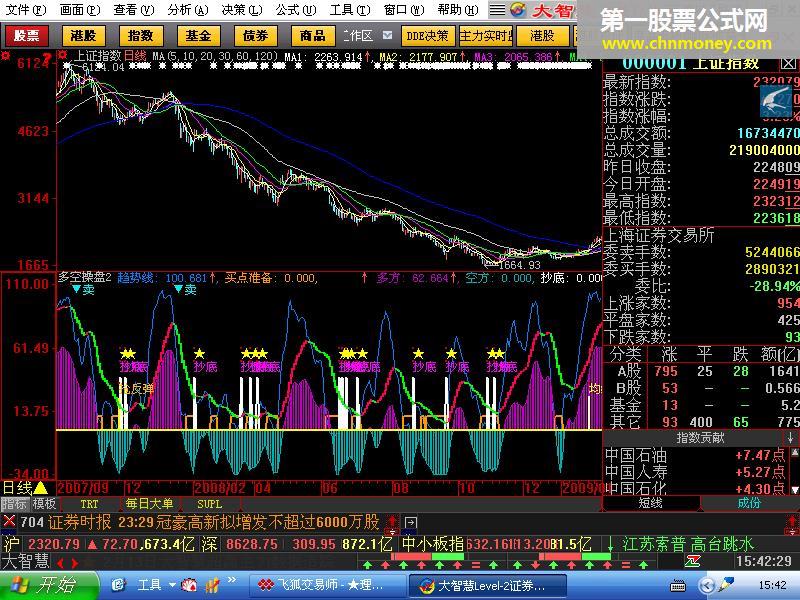The width and height of the screenshot is (800, 600).
Task: Expand the 工具 dropdown arrow on taskbar
Action: point(173,585)
